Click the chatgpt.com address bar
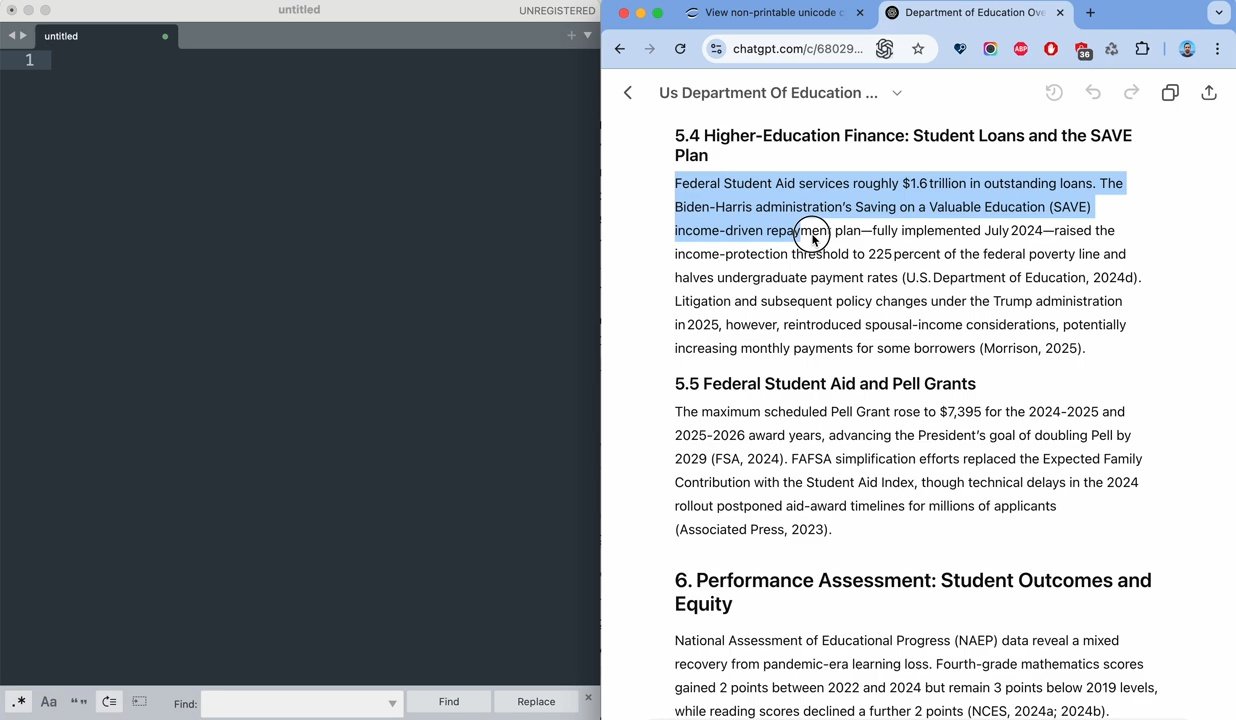 797,49
